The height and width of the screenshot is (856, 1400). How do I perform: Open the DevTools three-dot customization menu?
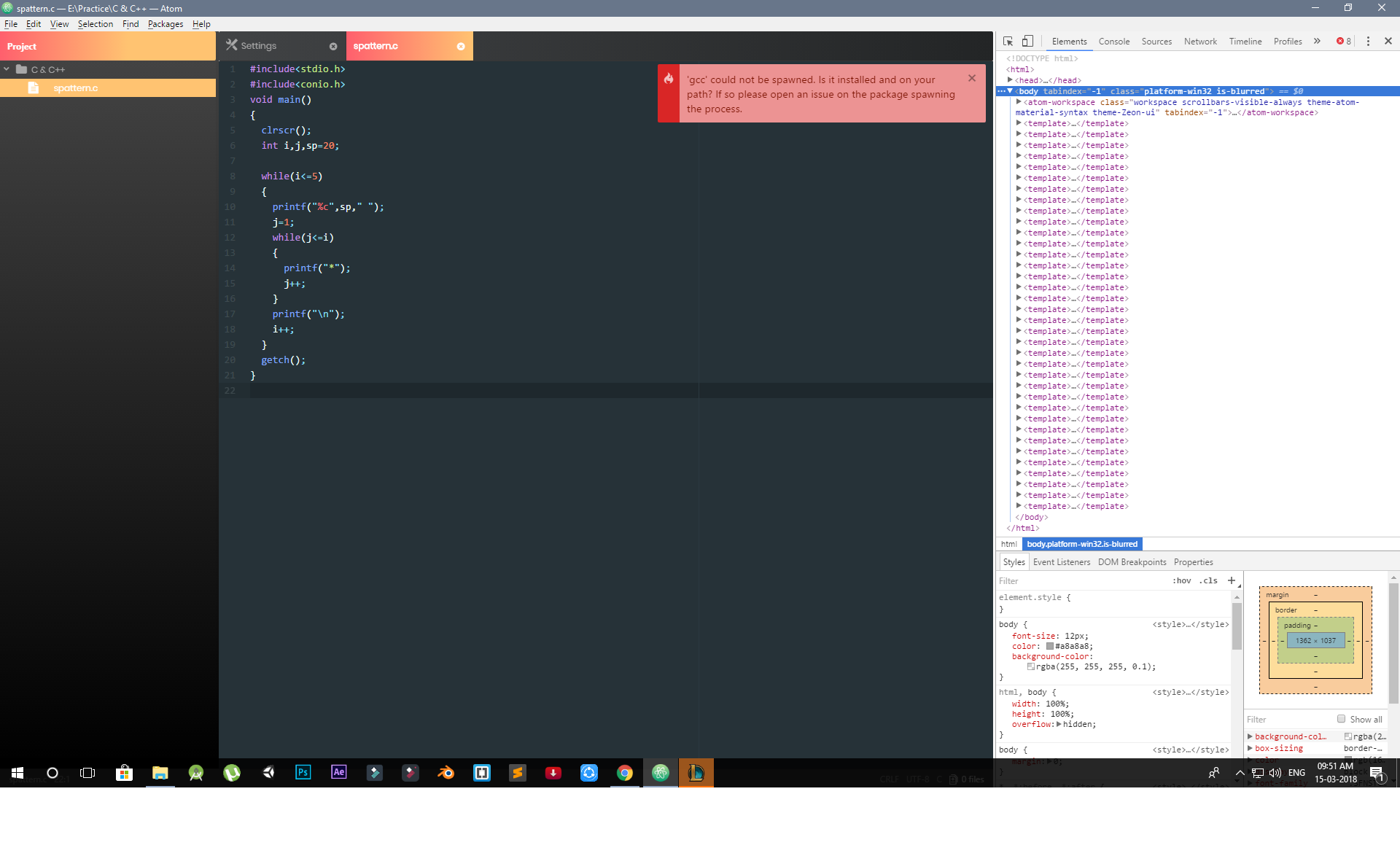click(1368, 42)
